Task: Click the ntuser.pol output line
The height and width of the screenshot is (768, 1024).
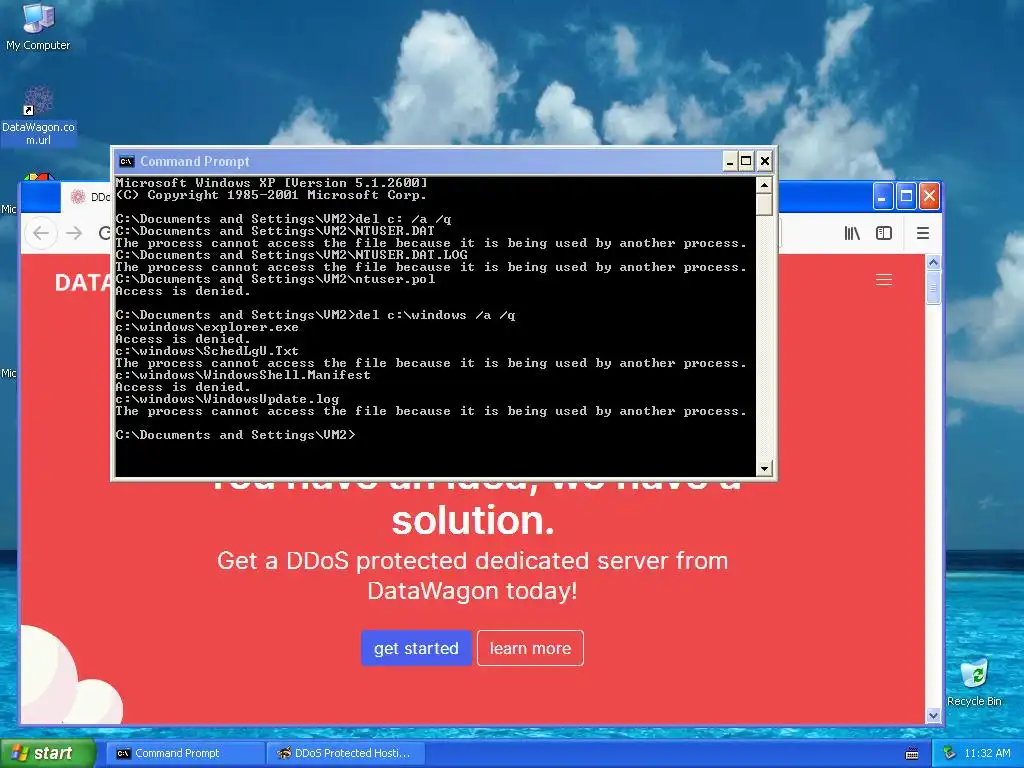Action: [x=275, y=279]
